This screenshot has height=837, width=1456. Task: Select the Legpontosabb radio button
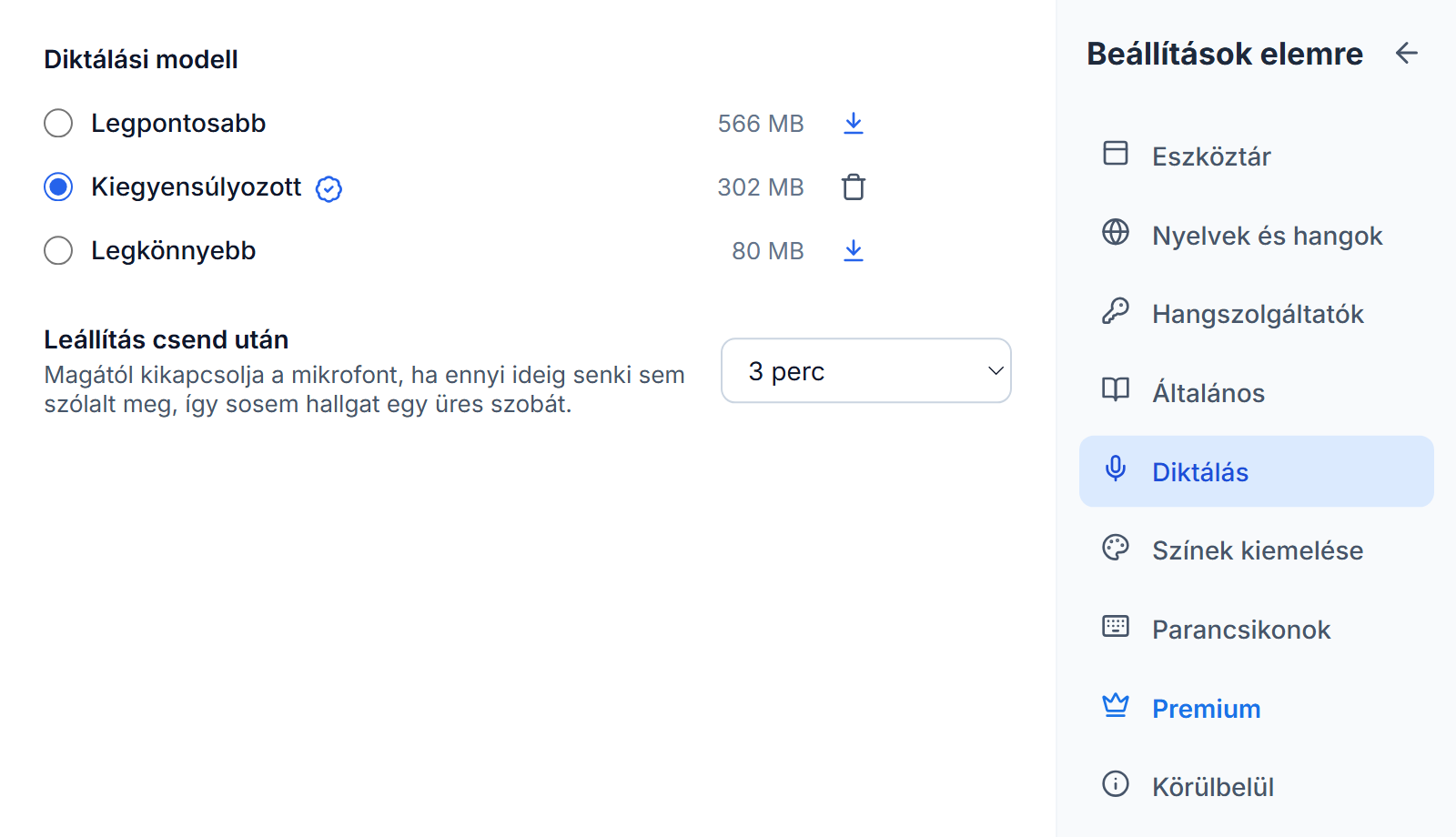(x=58, y=123)
